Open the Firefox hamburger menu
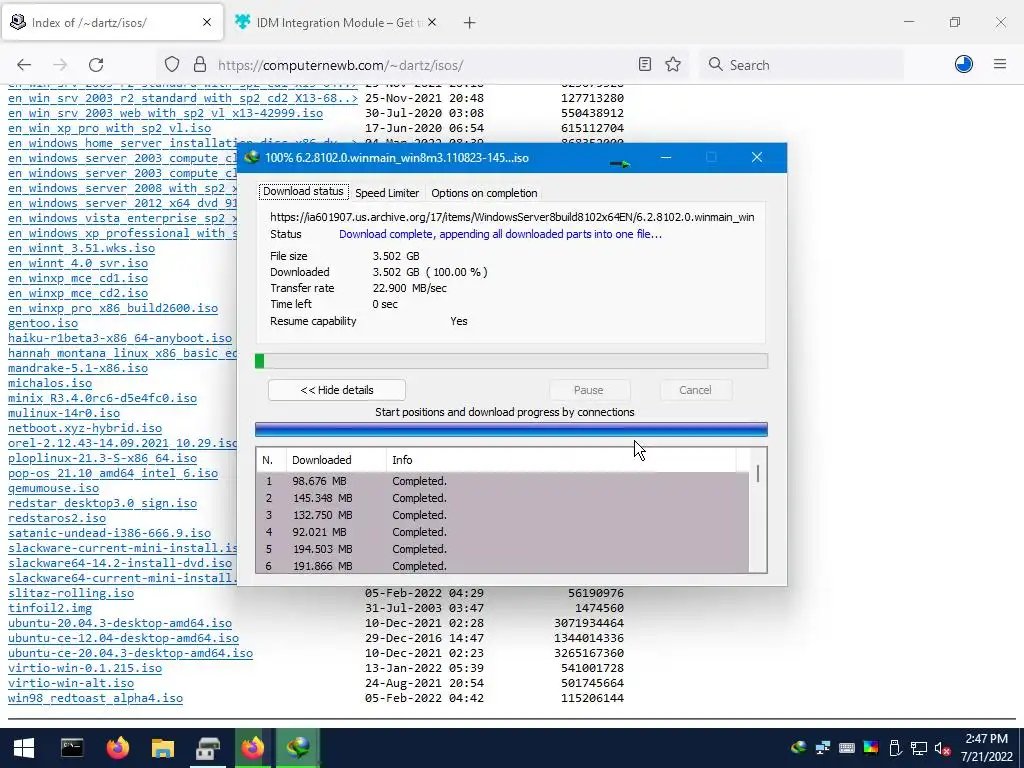 [x=1000, y=64]
